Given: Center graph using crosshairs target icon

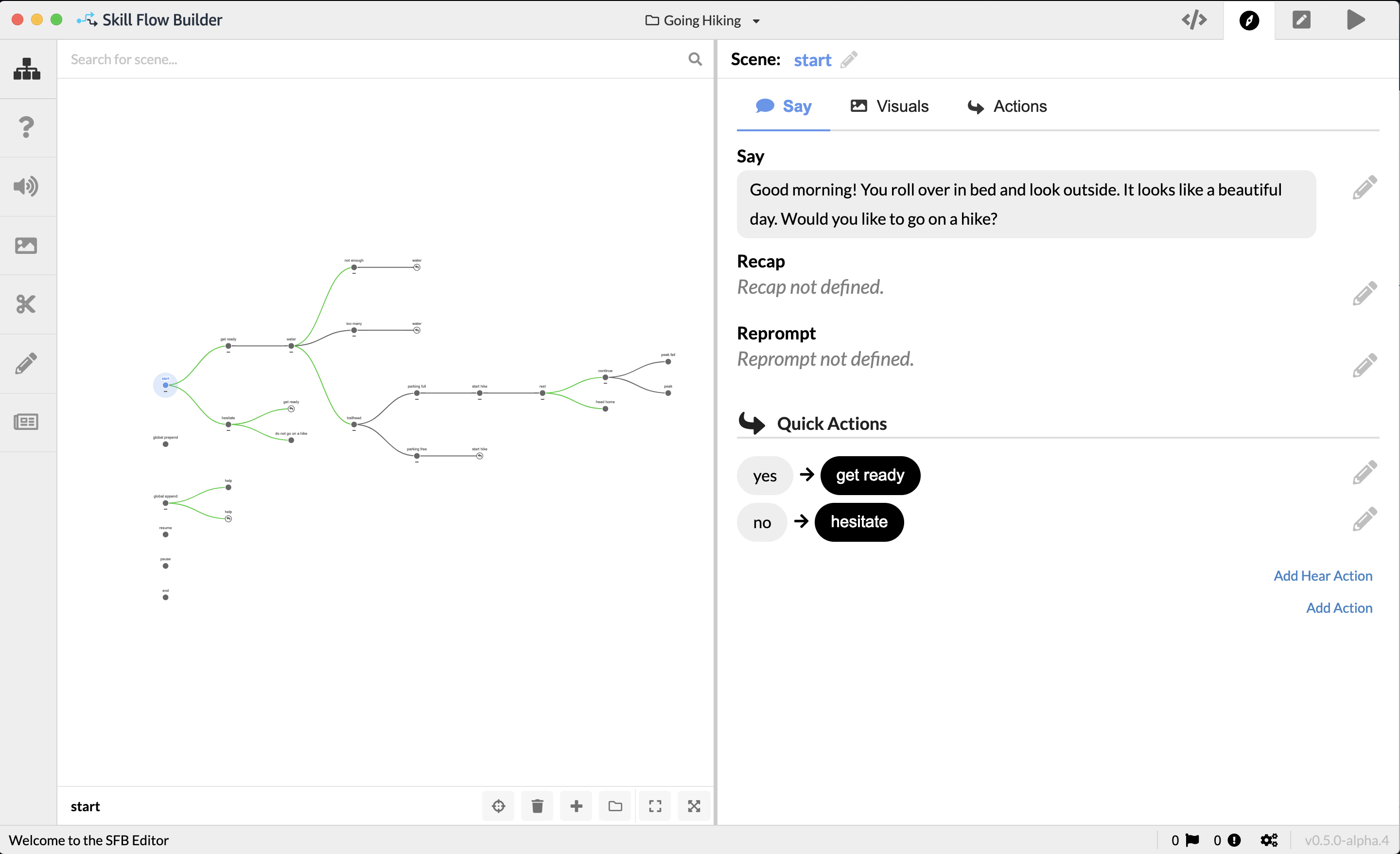Looking at the screenshot, I should click(x=498, y=806).
